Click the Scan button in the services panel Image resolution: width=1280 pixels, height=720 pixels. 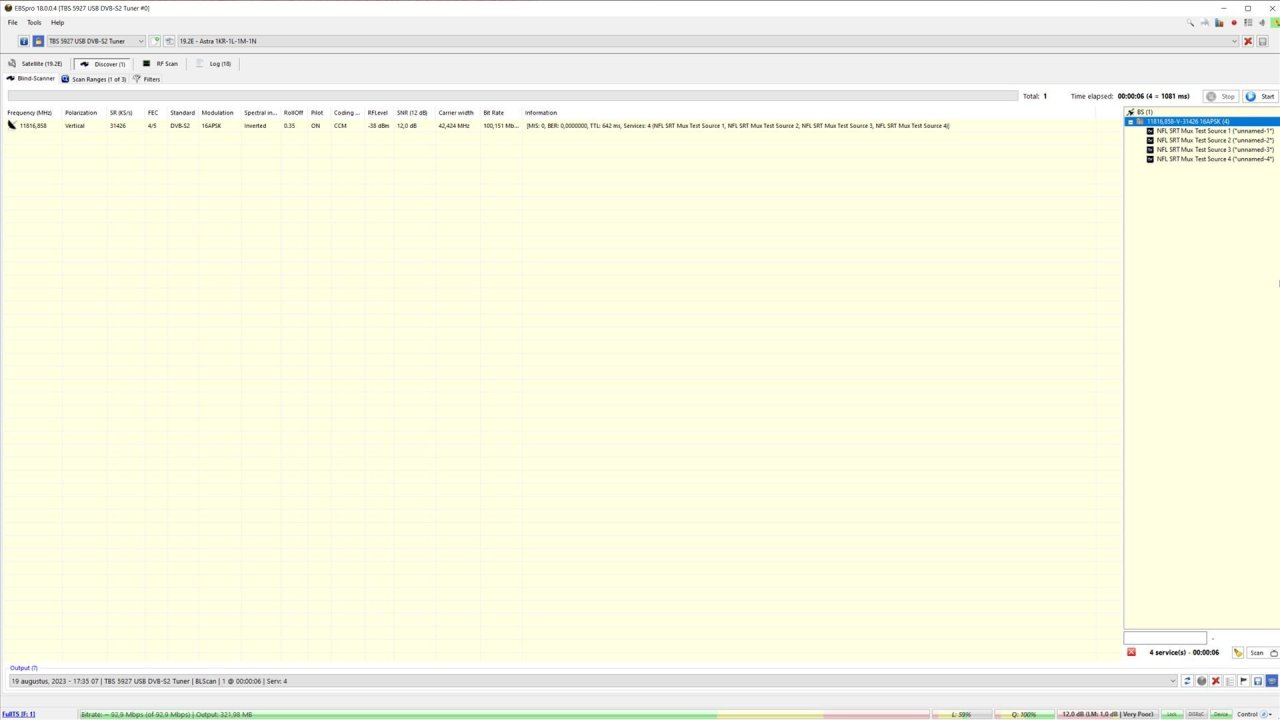click(1256, 652)
